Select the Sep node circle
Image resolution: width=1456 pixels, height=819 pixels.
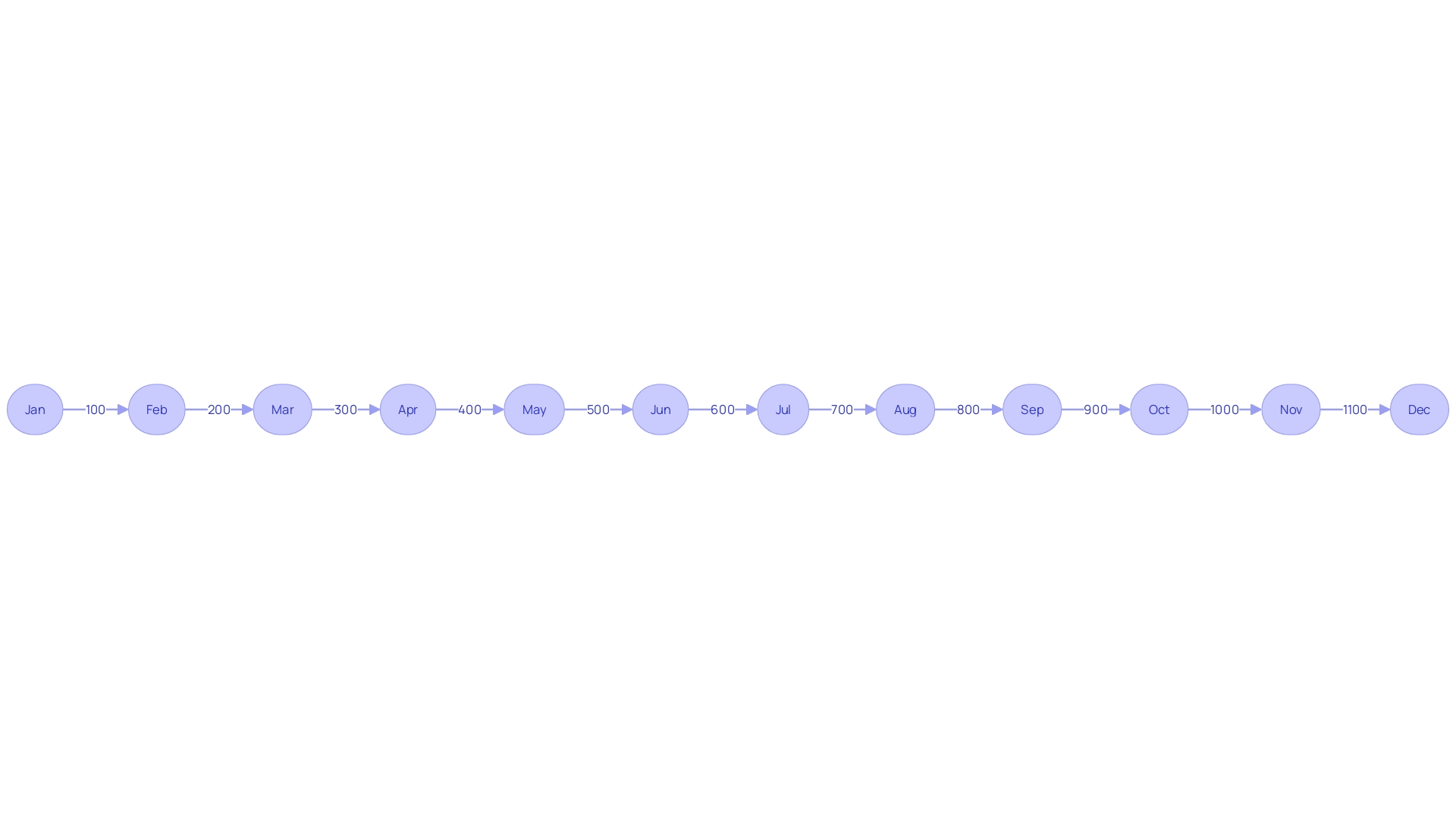1031,409
